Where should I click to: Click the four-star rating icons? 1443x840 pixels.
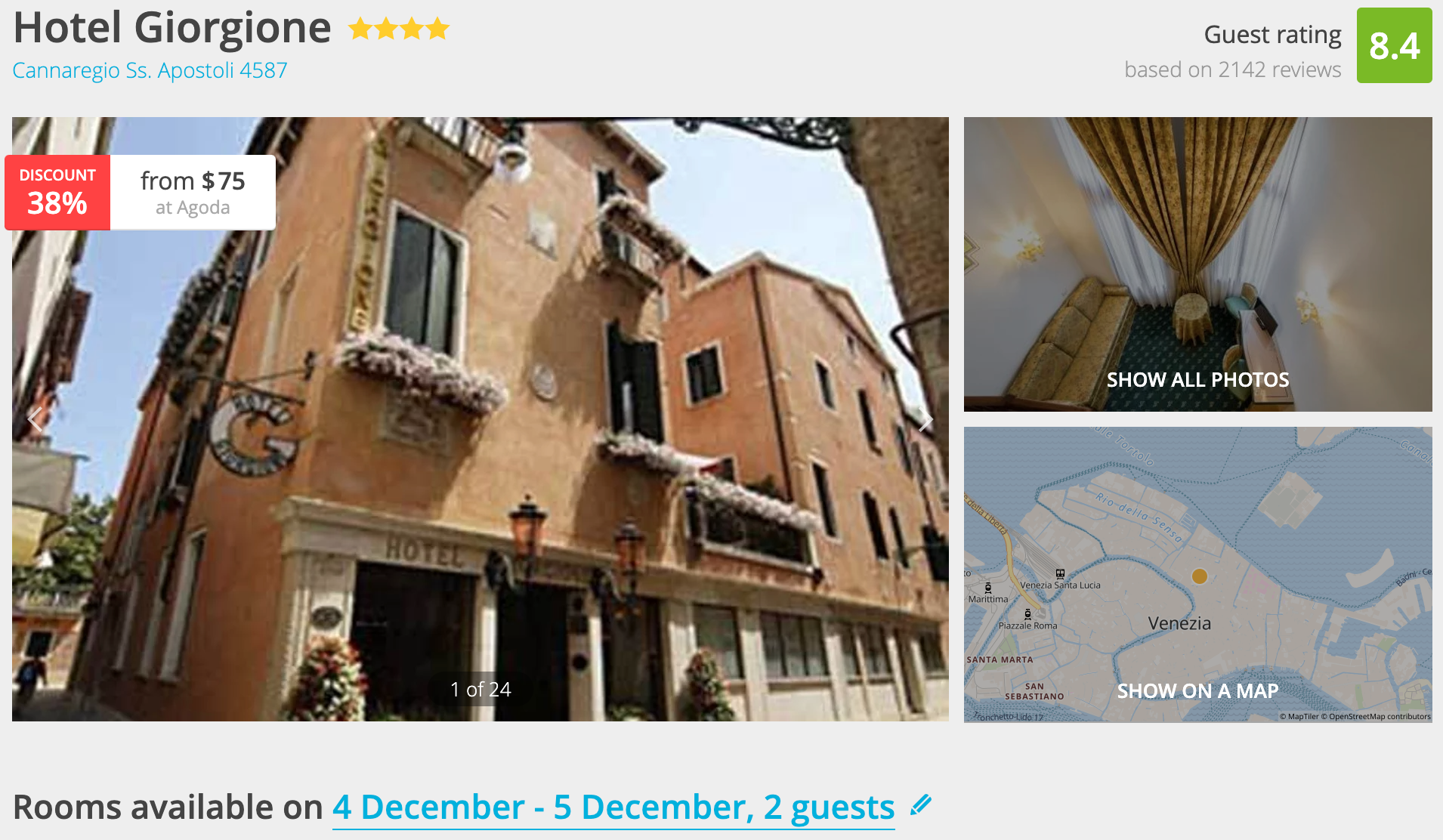[399, 29]
